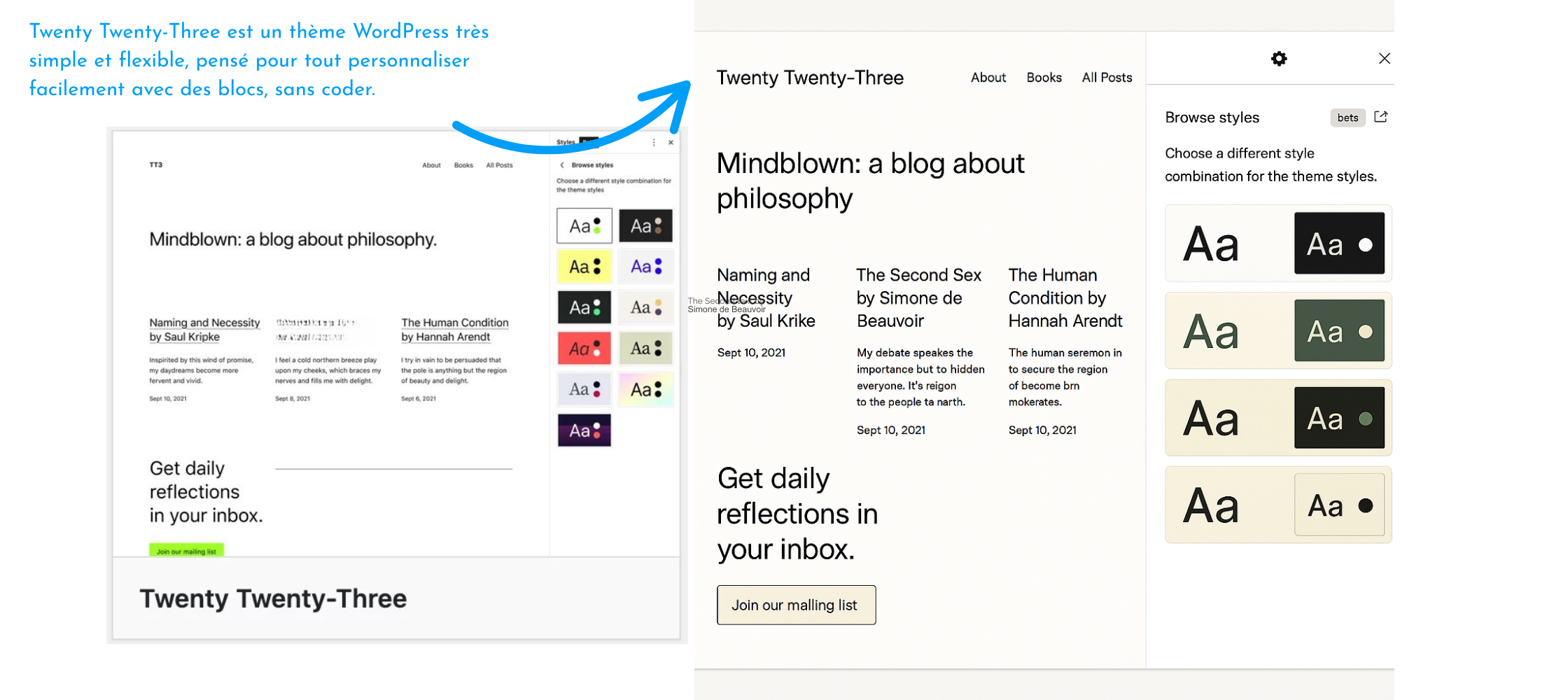This screenshot has height=700, width=1568.
Task: Click the bets badge next to Browse styles
Action: coord(1347,118)
